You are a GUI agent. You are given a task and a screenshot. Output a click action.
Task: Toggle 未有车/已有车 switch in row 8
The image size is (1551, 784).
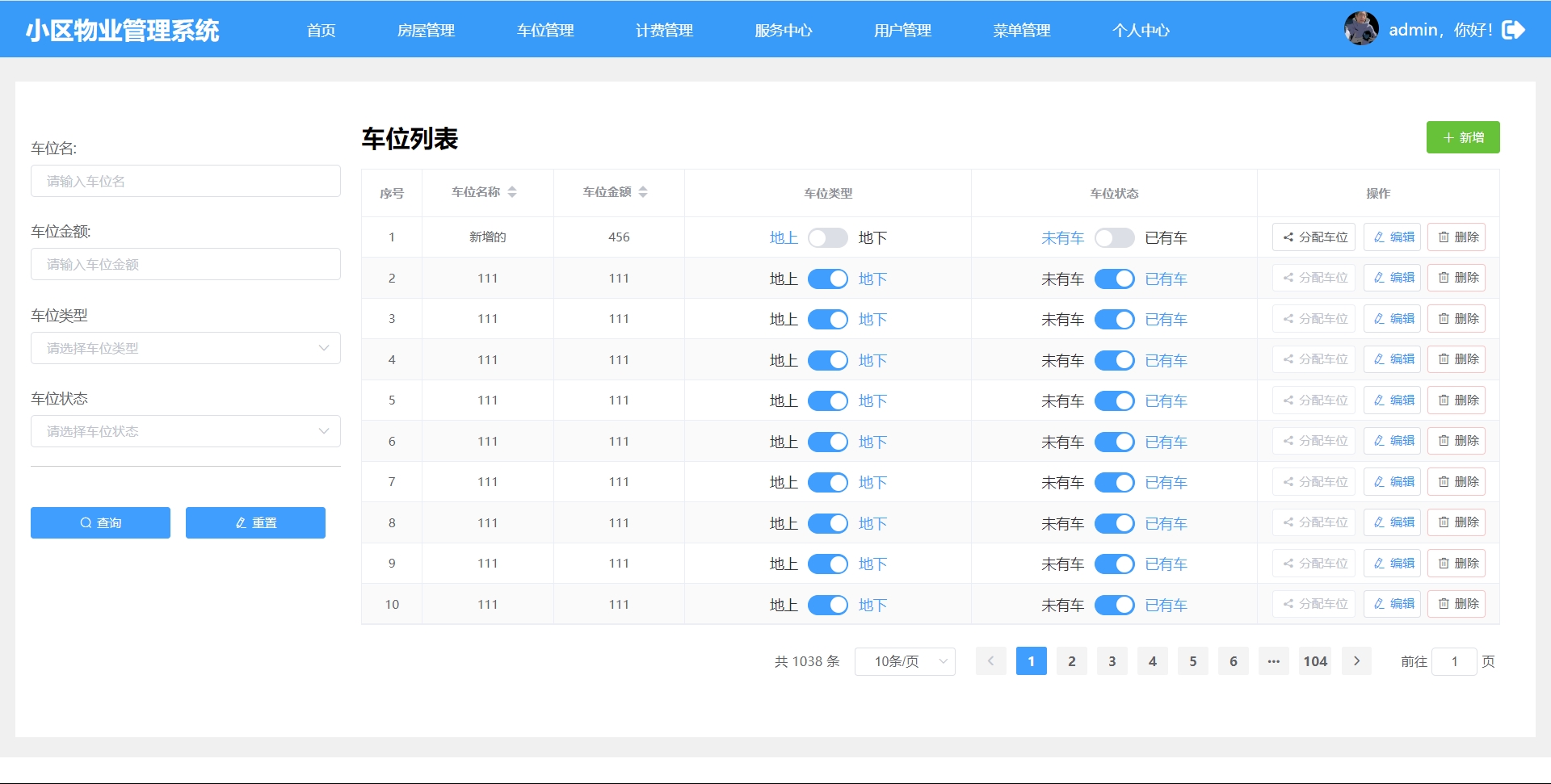(1115, 523)
